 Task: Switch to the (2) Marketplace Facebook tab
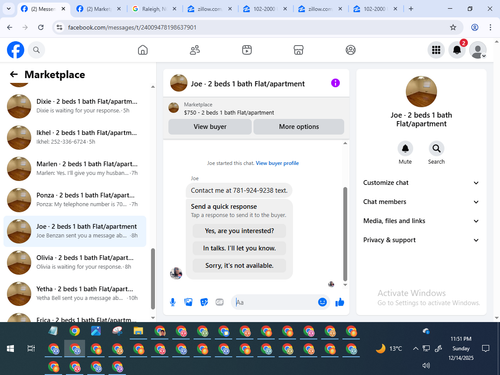tap(98, 9)
